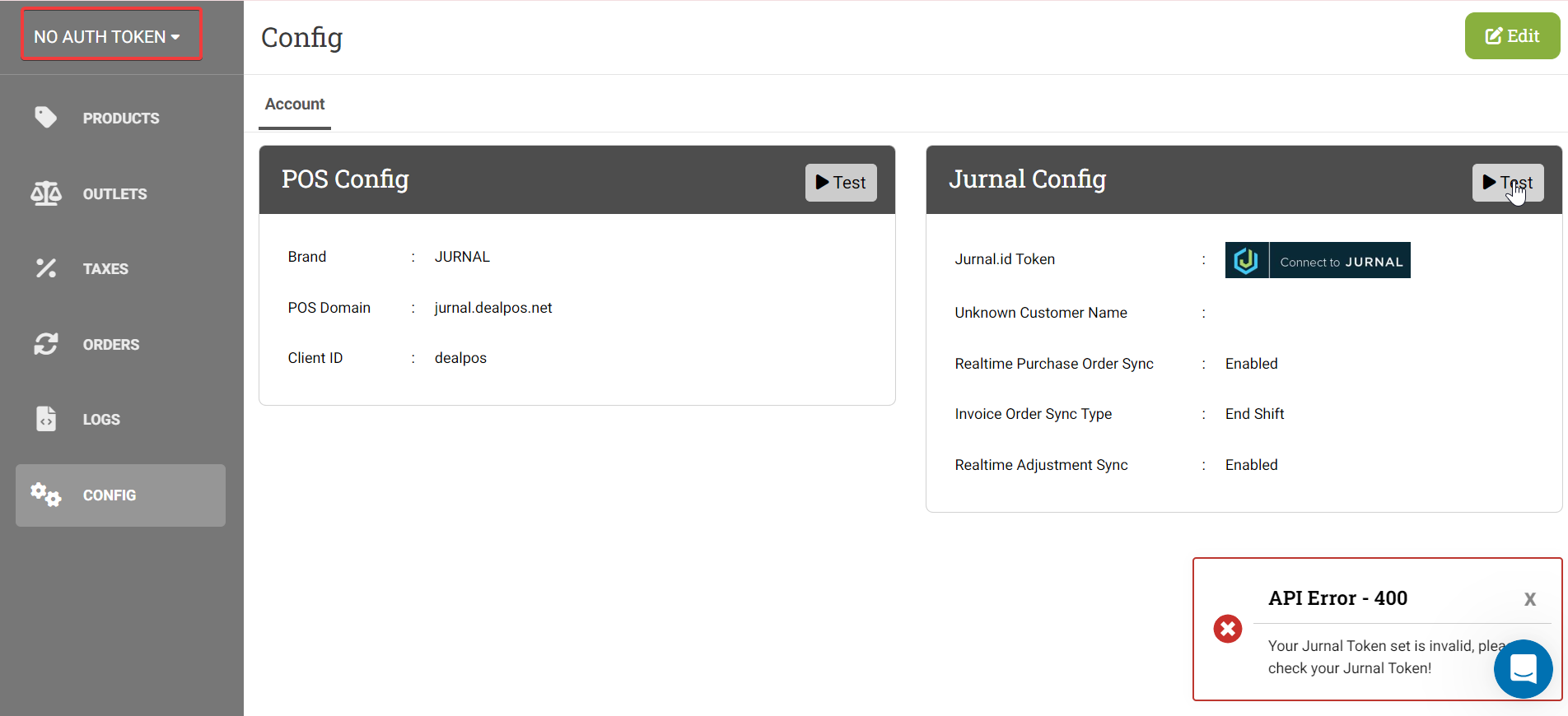Click the Products tag icon

pos(46,118)
